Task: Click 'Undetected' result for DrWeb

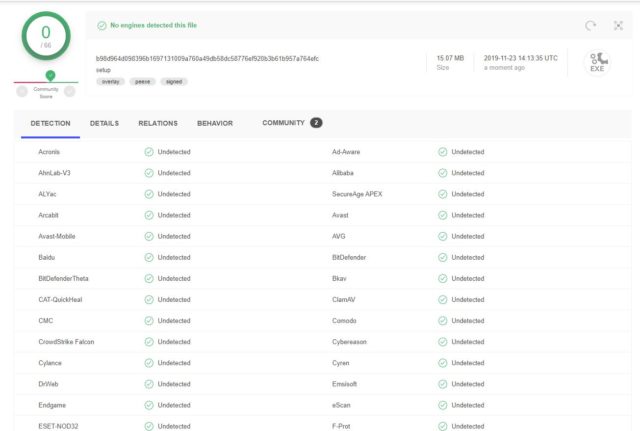Action: (x=174, y=384)
